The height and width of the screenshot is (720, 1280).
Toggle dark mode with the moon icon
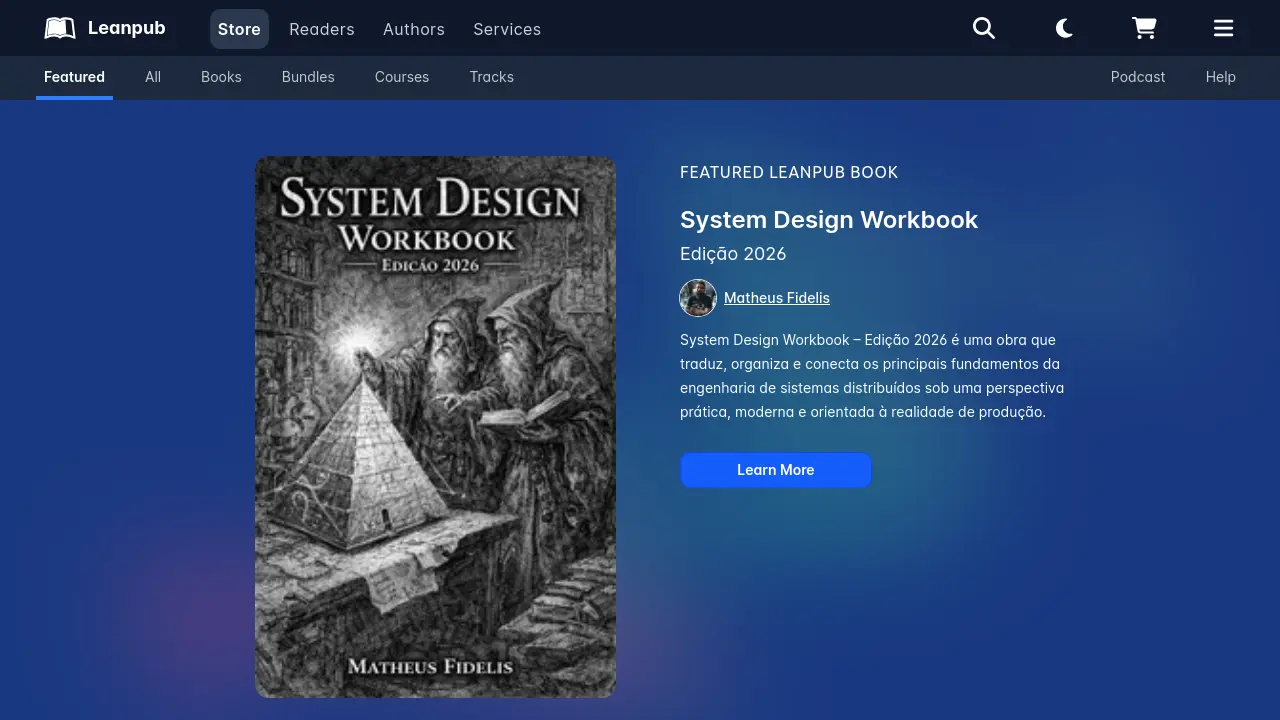pos(1063,28)
